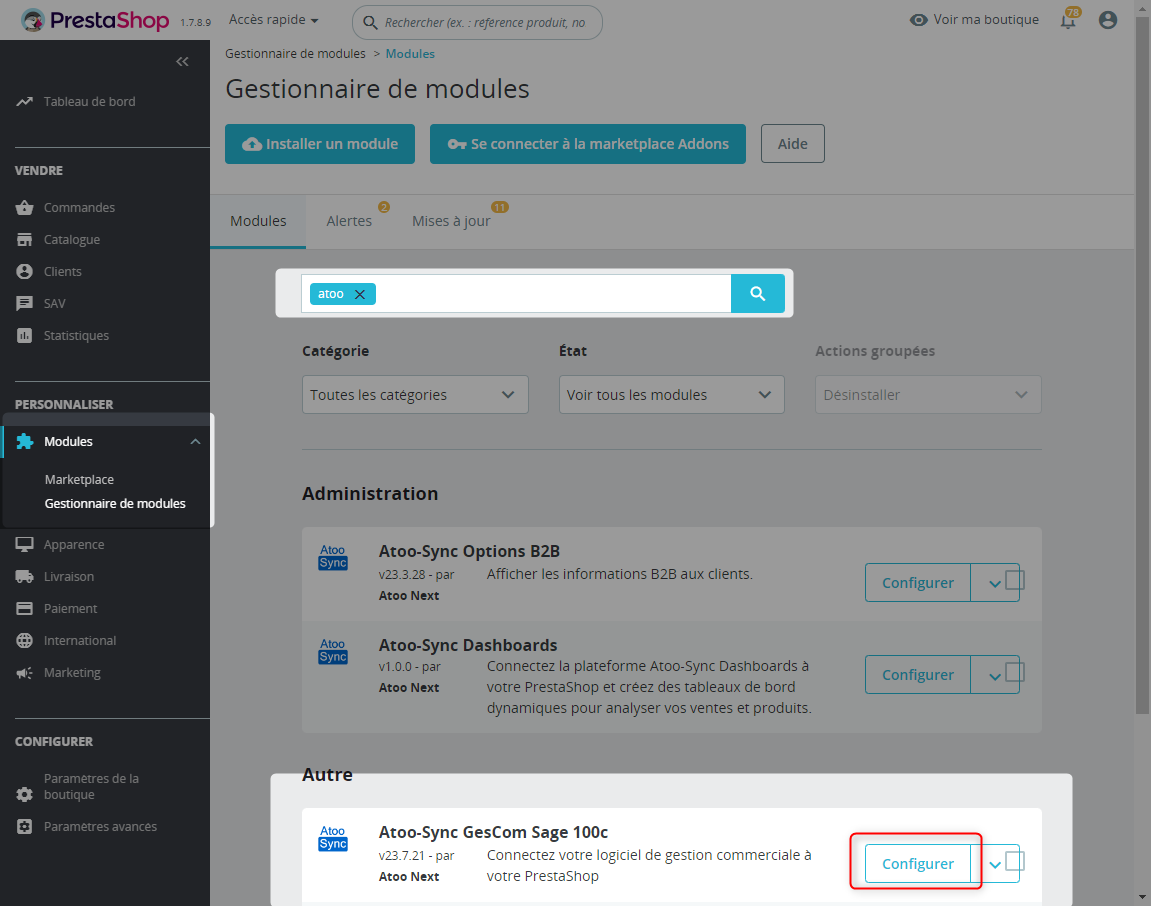Click the eye icon beside Voir ma boutique
Screen dimensions: 1151x906
pos(918,20)
